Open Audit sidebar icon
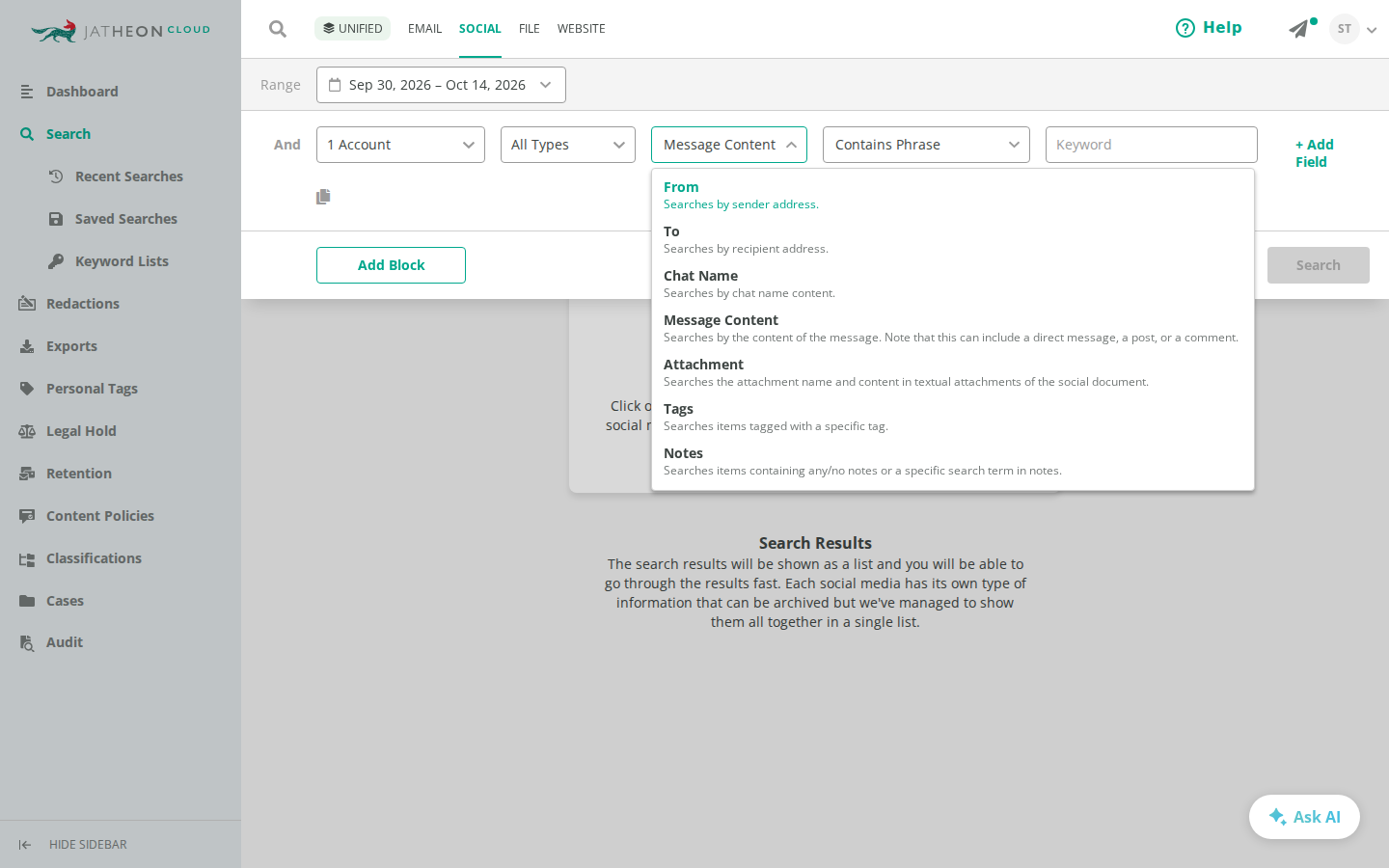This screenshot has width=1389, height=868. point(27,642)
